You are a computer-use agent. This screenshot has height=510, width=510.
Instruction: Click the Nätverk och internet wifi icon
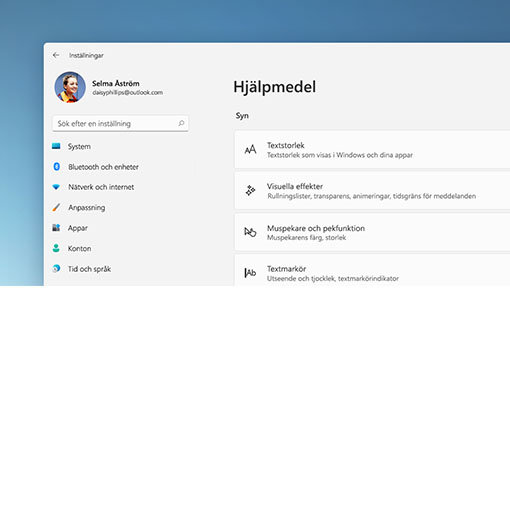(x=56, y=187)
